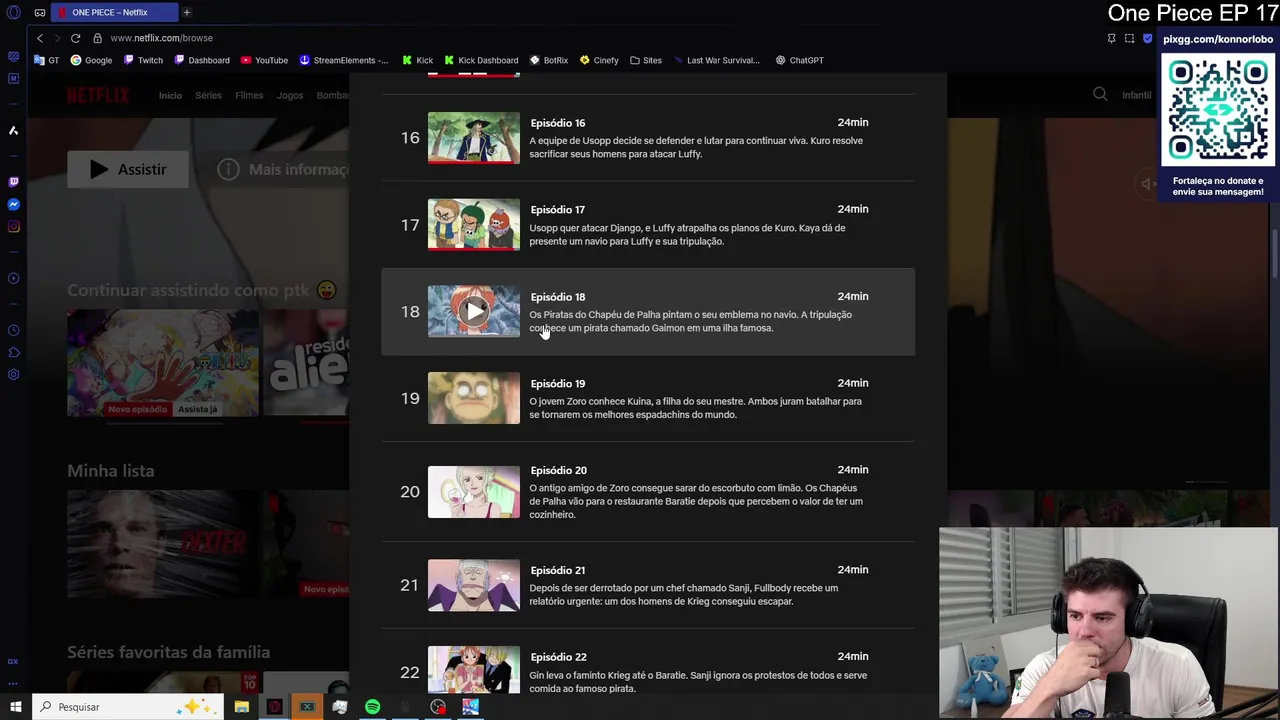Image resolution: width=1280 pixels, height=720 pixels.
Task: Select Episódio 16 thumbnail
Action: point(474,137)
